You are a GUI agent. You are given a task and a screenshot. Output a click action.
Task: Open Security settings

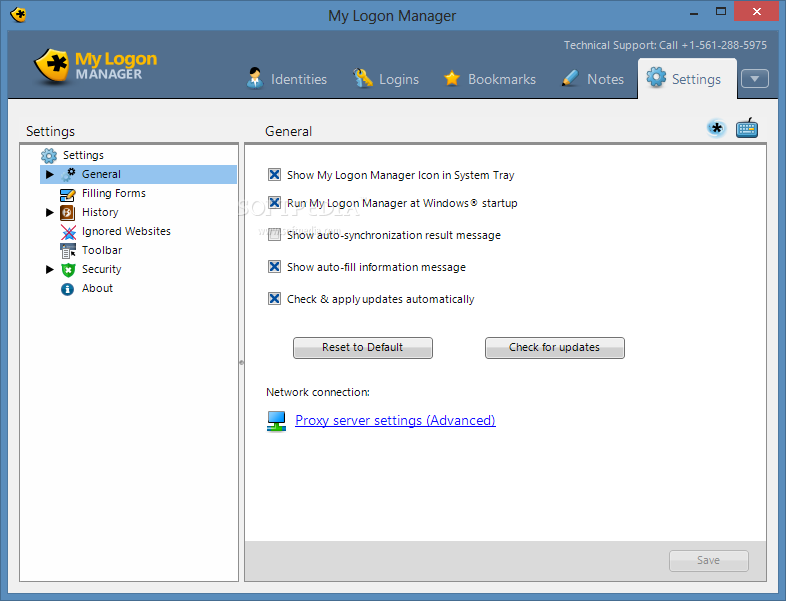(102, 269)
